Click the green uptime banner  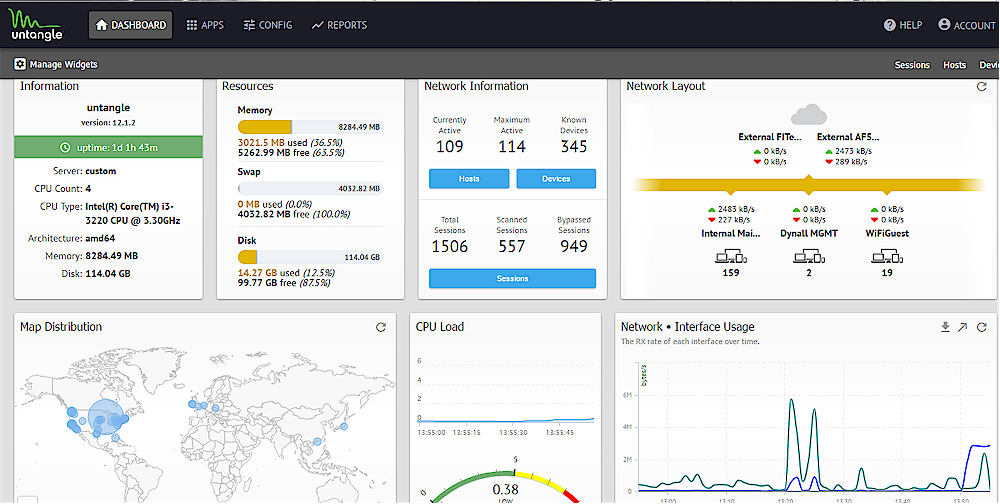[108, 147]
